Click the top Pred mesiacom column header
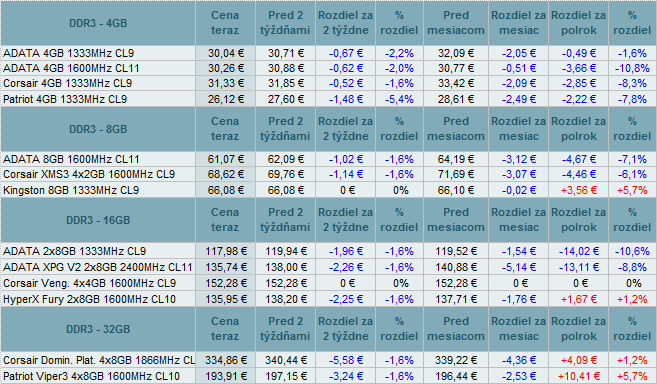The image size is (657, 384). pyautogui.click(x=456, y=23)
